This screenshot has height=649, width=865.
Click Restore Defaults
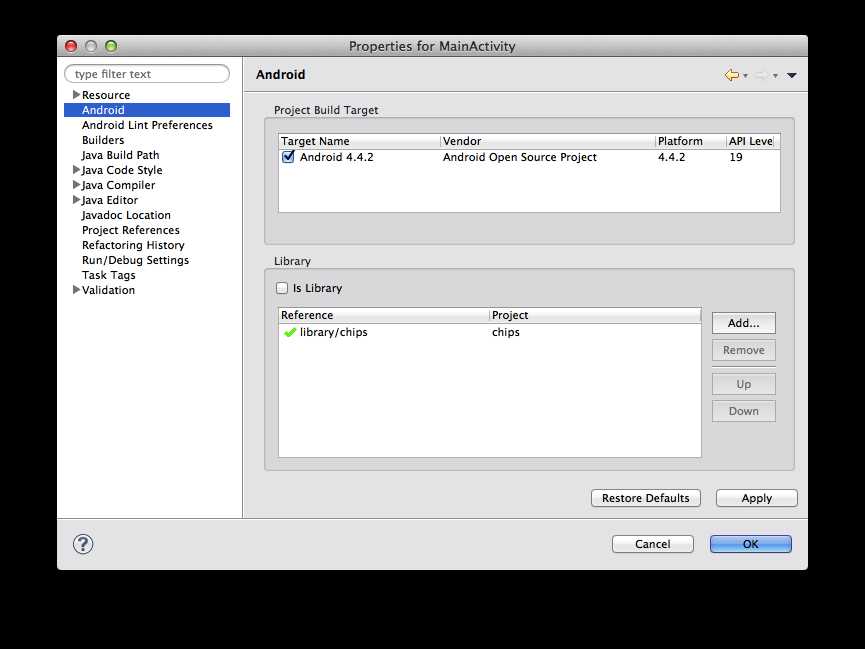(x=645, y=498)
